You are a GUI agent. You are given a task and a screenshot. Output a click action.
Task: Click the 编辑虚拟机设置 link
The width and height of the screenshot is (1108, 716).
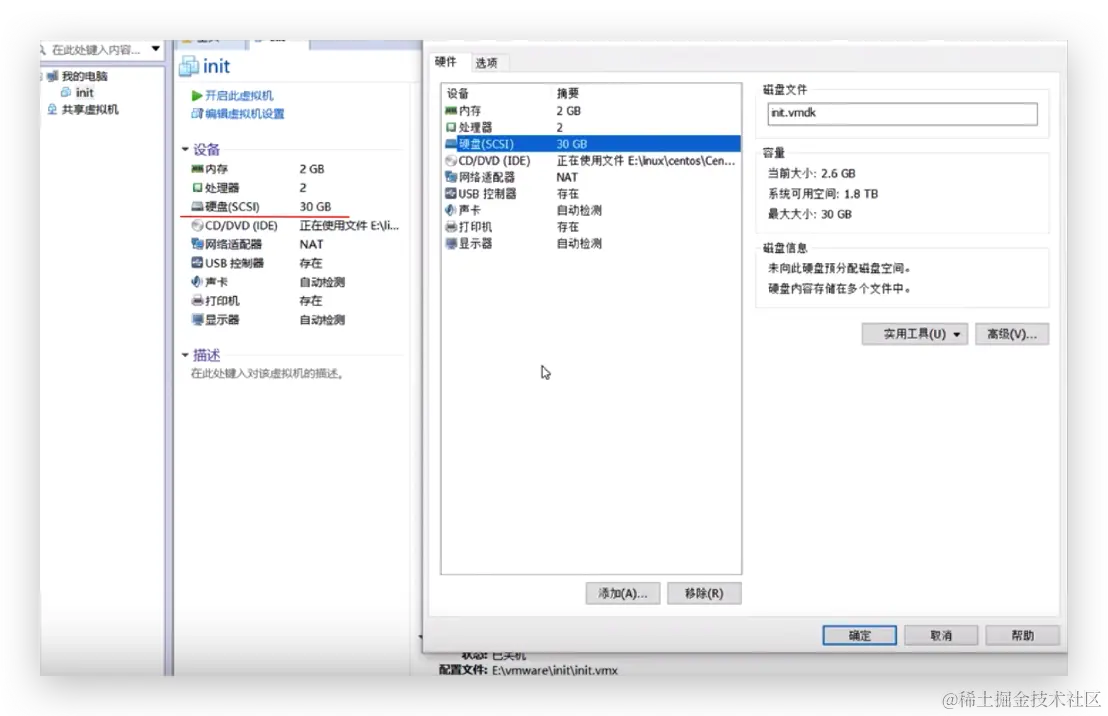pos(244,113)
